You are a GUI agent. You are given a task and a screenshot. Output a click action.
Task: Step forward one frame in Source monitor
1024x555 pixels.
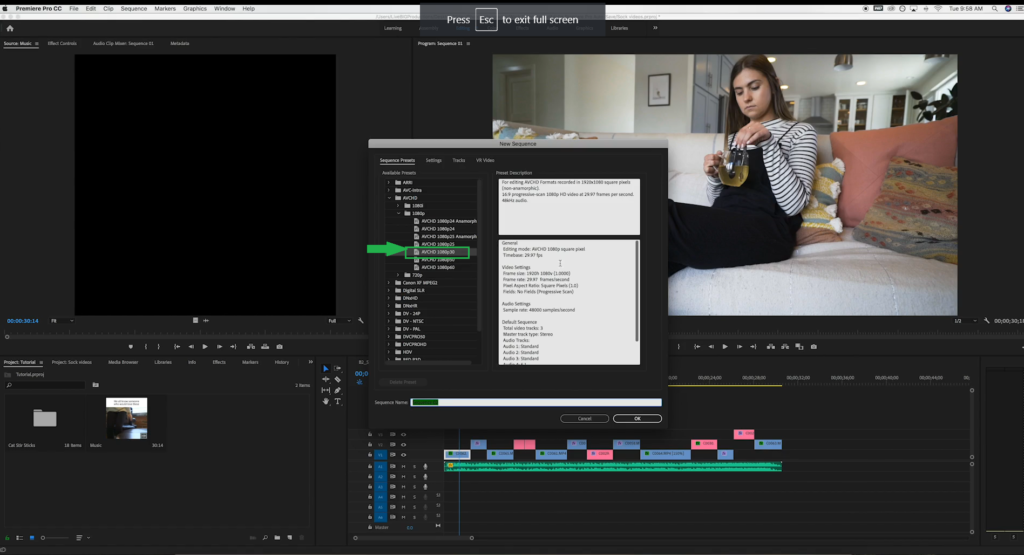[219, 347]
